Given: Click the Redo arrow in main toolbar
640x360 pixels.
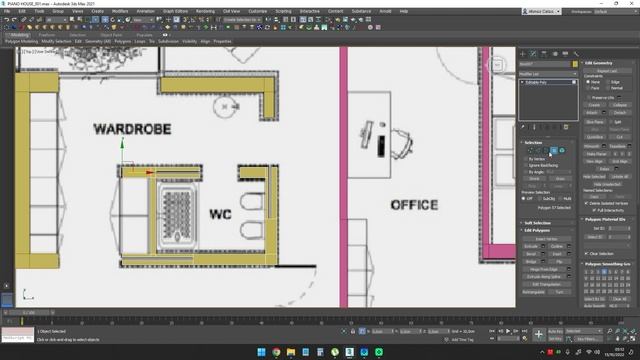Looking at the screenshot, I should (14, 20).
